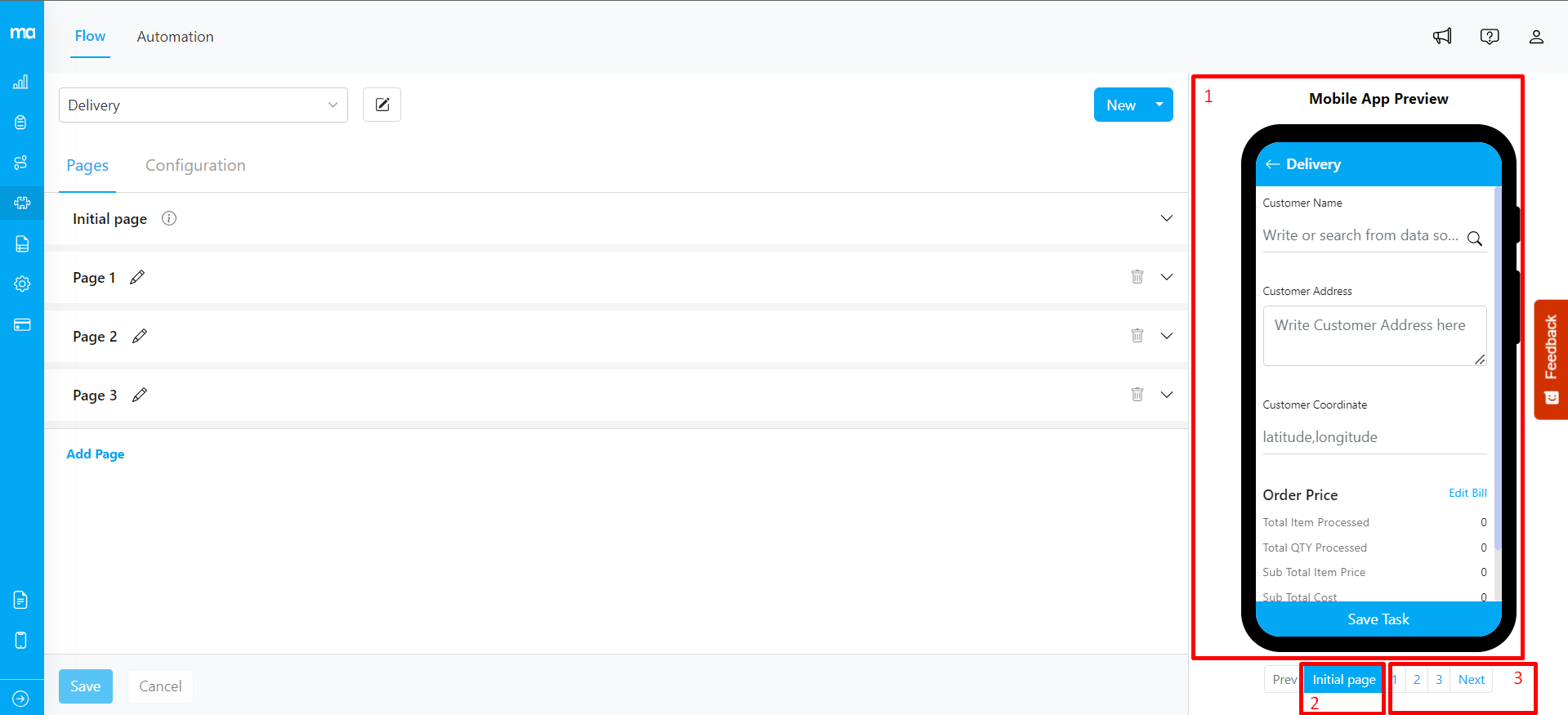Click the edit flow icon beside Delivery dropdown

point(382,105)
